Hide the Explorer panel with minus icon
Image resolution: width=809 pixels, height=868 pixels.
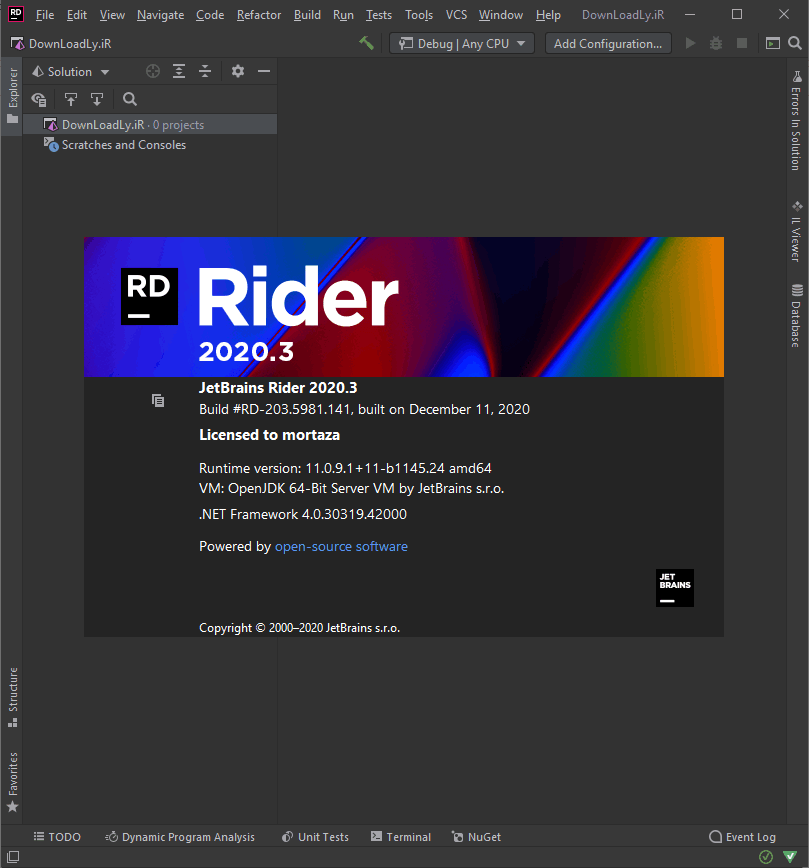(x=264, y=71)
